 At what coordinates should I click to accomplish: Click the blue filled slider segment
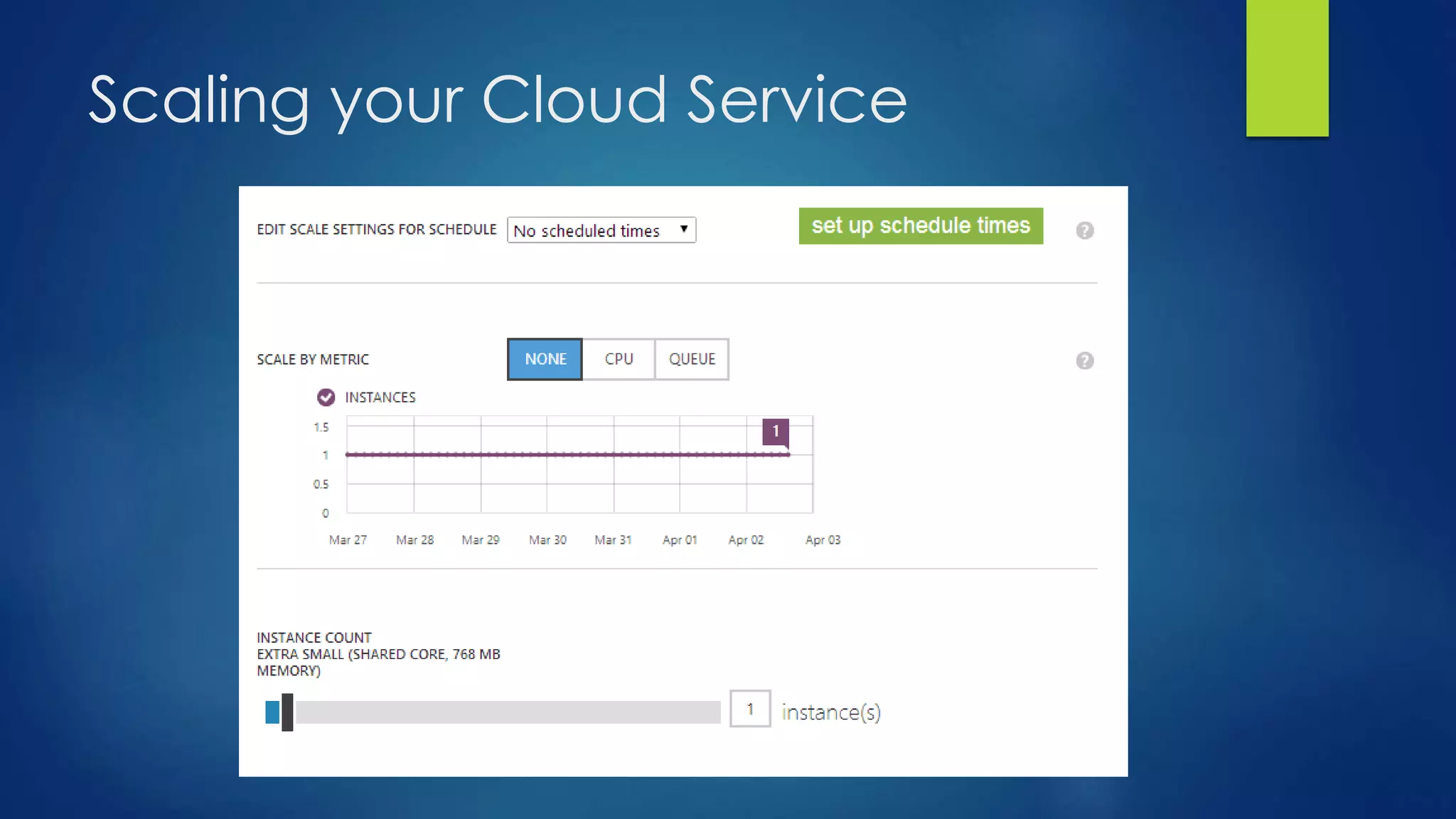(x=272, y=712)
